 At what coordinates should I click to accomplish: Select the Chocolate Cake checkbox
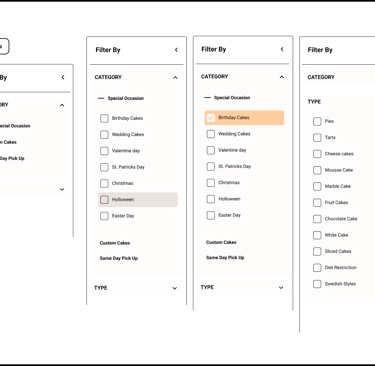[317, 219]
